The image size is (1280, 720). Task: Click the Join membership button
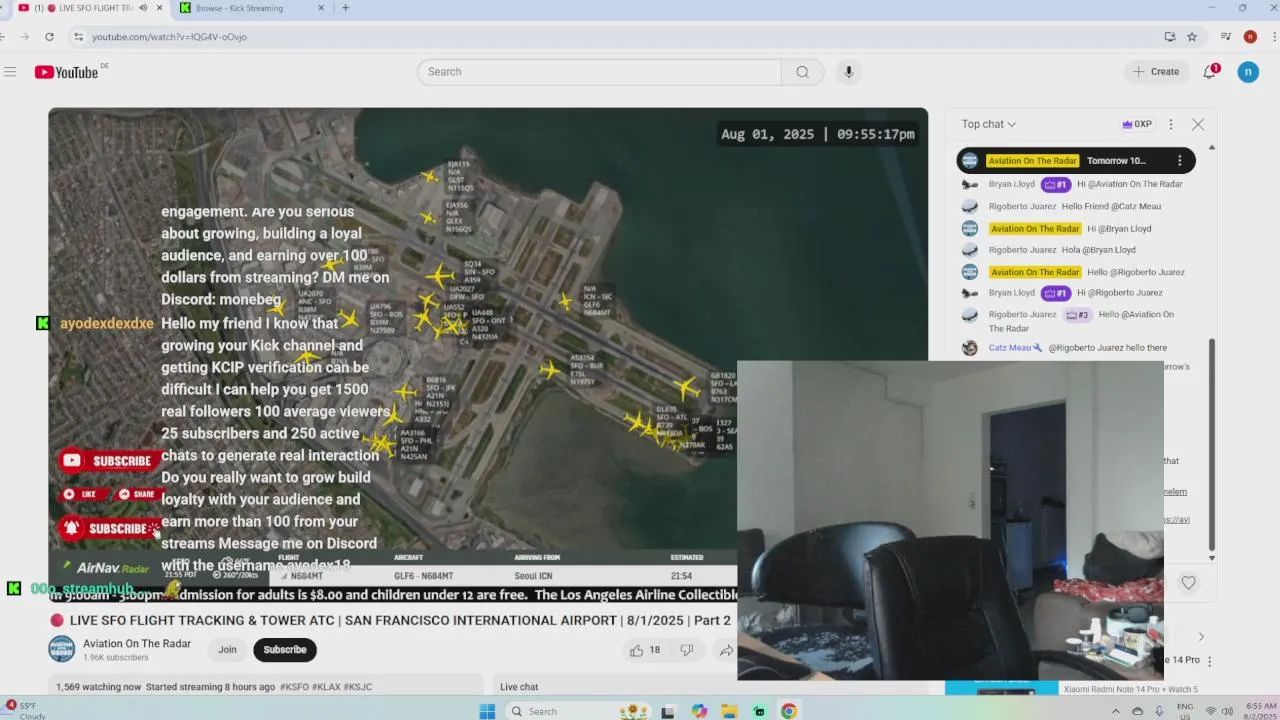[228, 650]
